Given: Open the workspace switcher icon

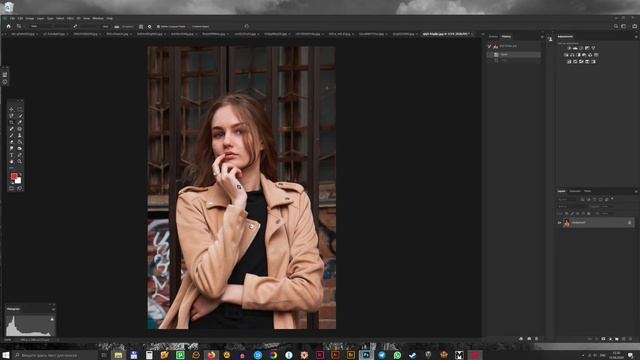Looking at the screenshot, I should 624,26.
